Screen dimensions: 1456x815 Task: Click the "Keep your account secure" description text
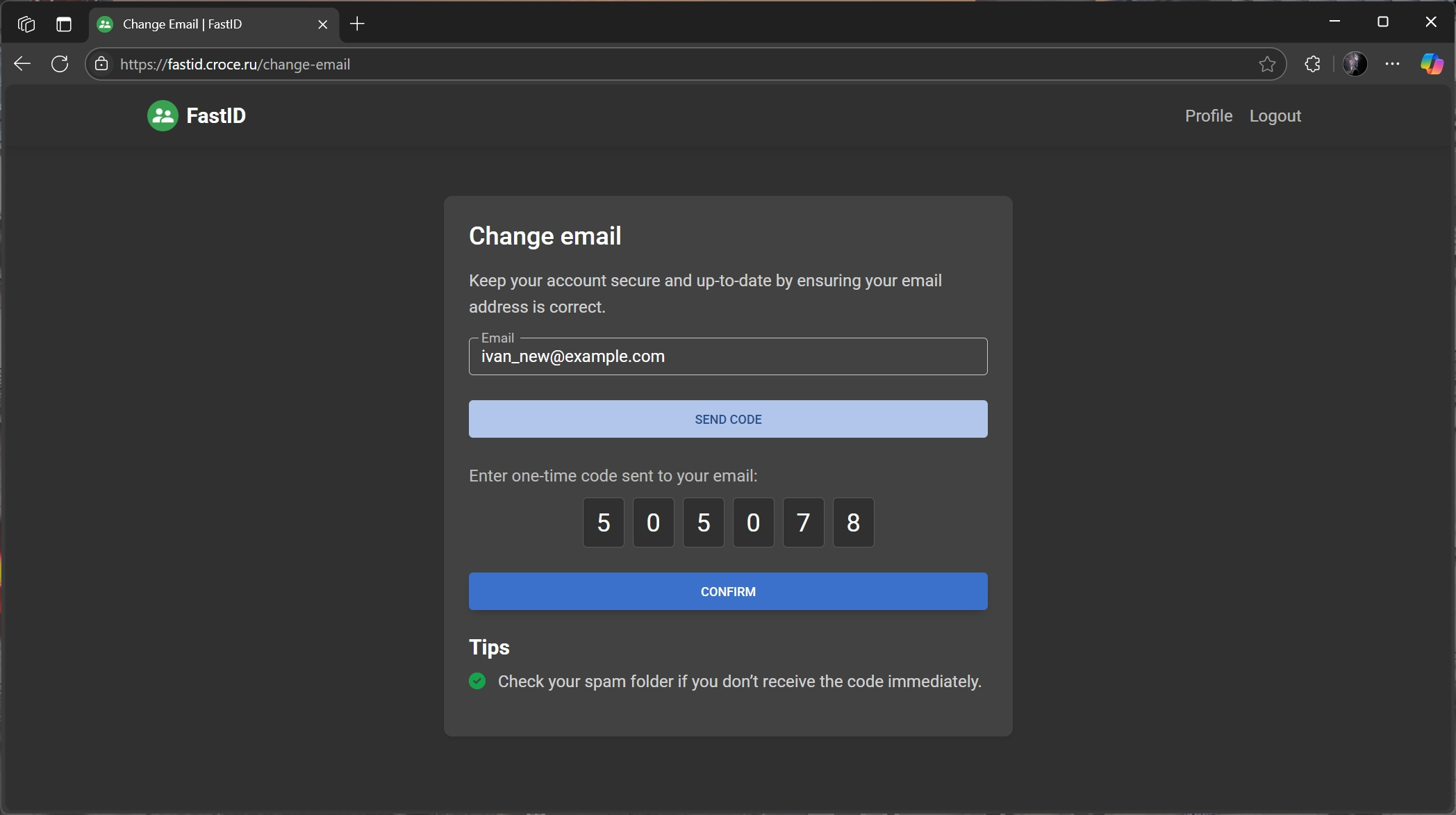coord(706,294)
